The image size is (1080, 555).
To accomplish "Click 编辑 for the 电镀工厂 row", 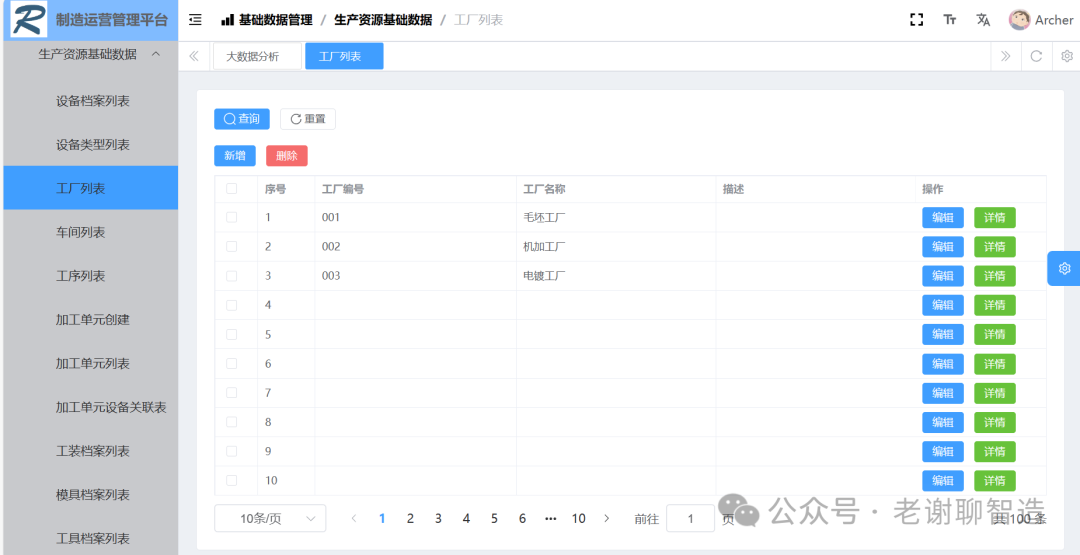I will pos(943,276).
